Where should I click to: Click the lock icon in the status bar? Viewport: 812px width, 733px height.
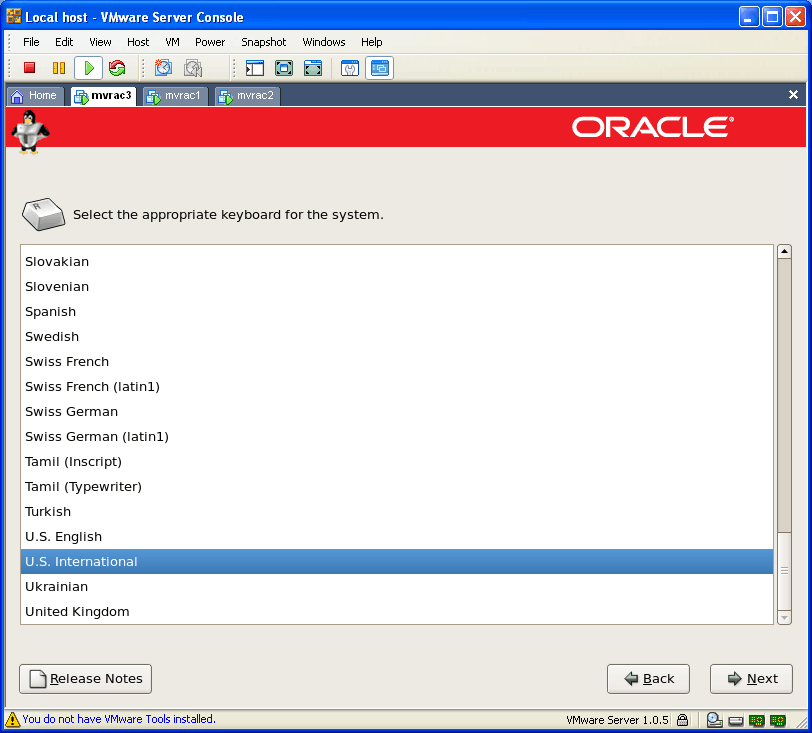[x=682, y=719]
